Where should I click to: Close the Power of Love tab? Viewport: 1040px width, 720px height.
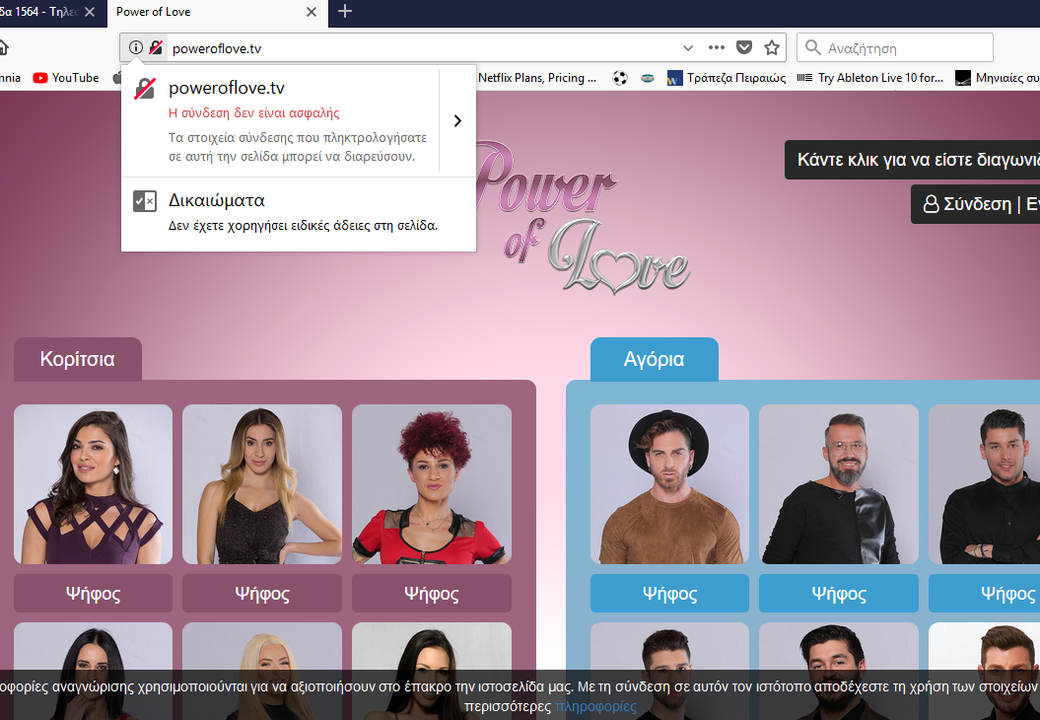(311, 12)
